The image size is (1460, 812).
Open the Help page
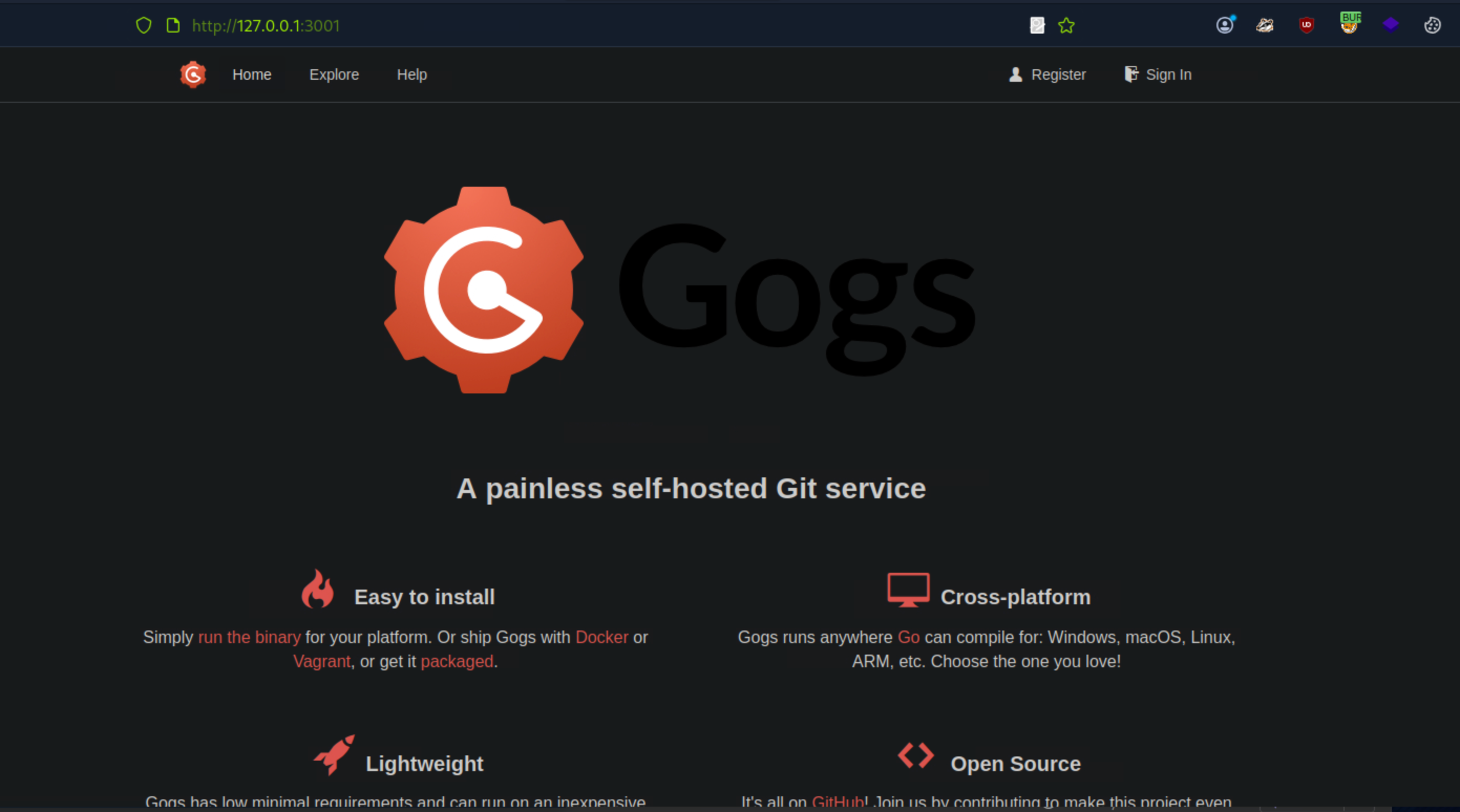tap(411, 74)
